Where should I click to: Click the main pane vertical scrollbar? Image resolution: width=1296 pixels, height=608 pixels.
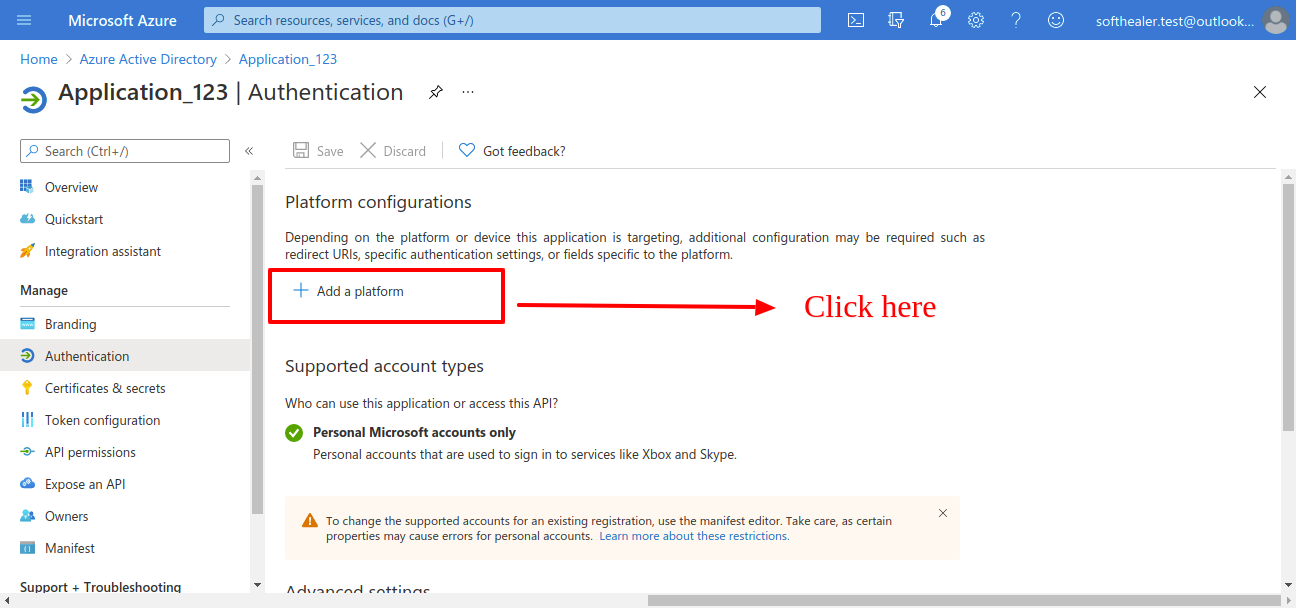(1288, 308)
